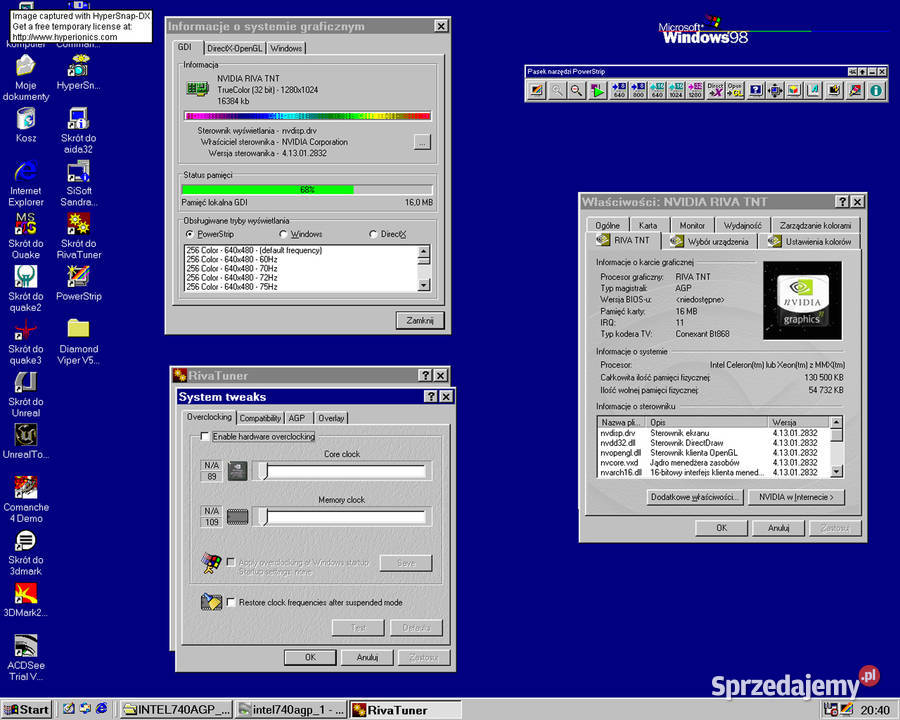Switch to INTEL740AGP_ taskbar window
The image size is (900, 720).
[x=177, y=710]
